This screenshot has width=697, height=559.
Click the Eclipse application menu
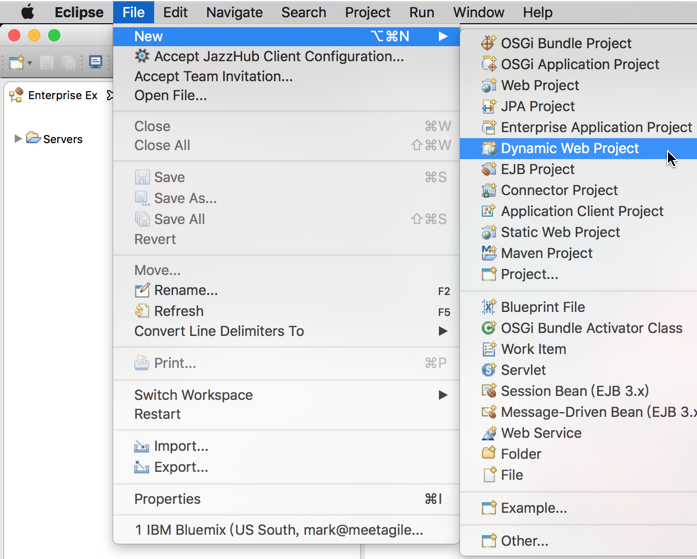tap(79, 12)
